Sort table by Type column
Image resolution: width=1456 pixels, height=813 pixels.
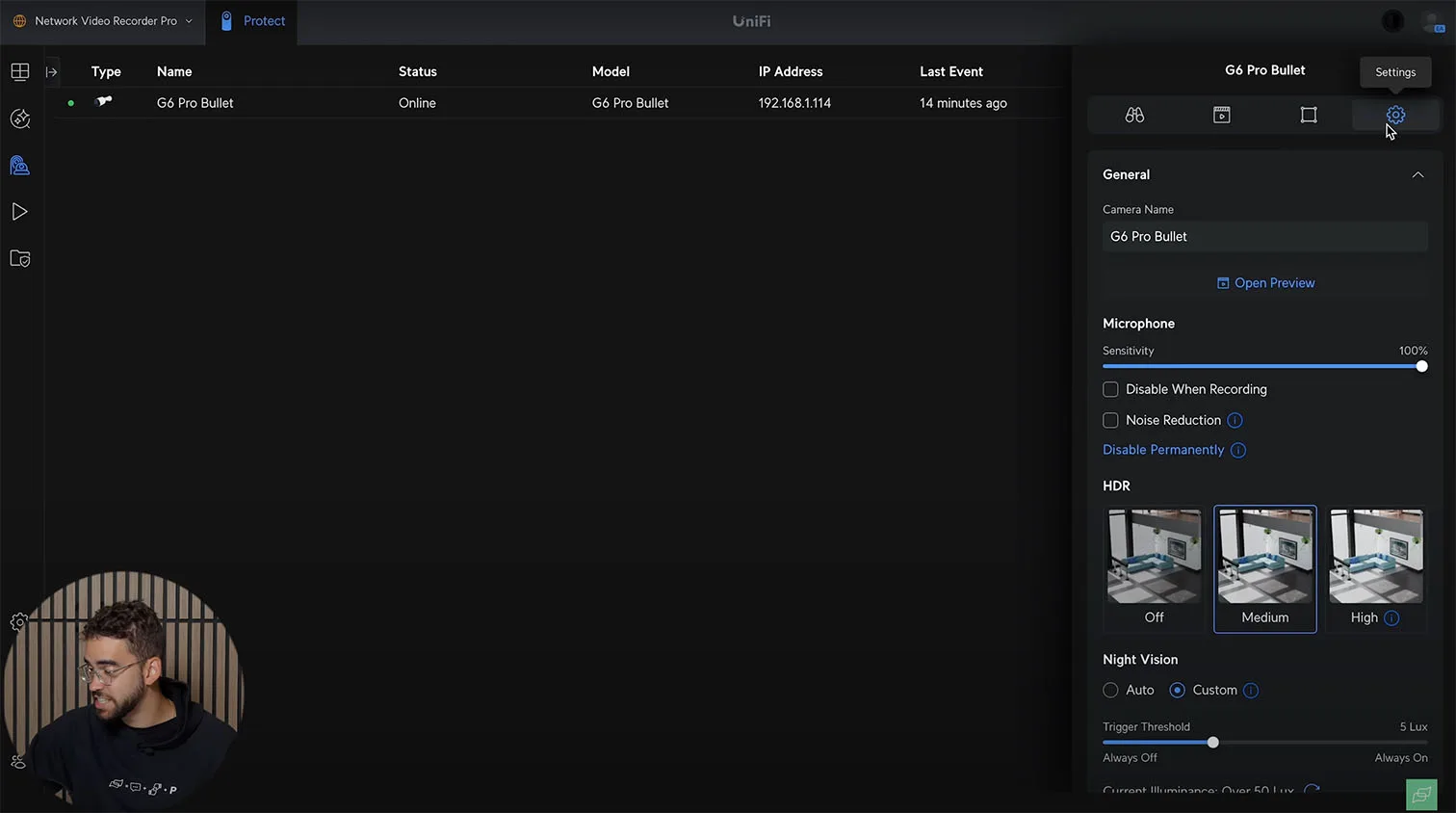point(106,71)
